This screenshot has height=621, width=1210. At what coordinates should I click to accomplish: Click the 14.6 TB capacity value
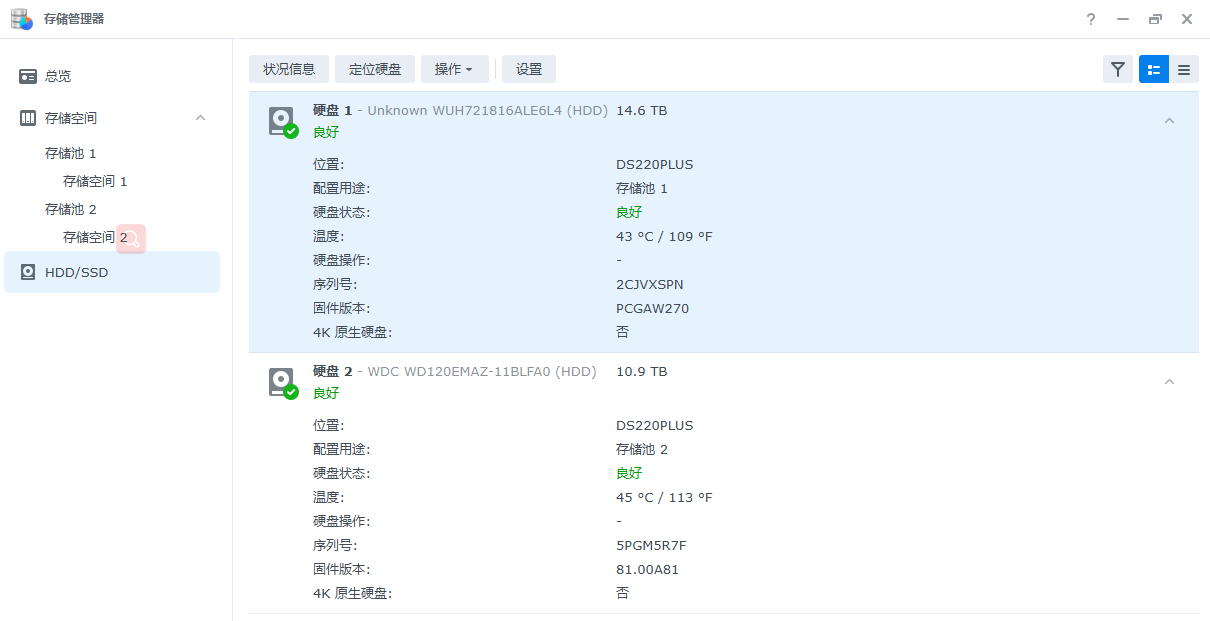click(642, 111)
